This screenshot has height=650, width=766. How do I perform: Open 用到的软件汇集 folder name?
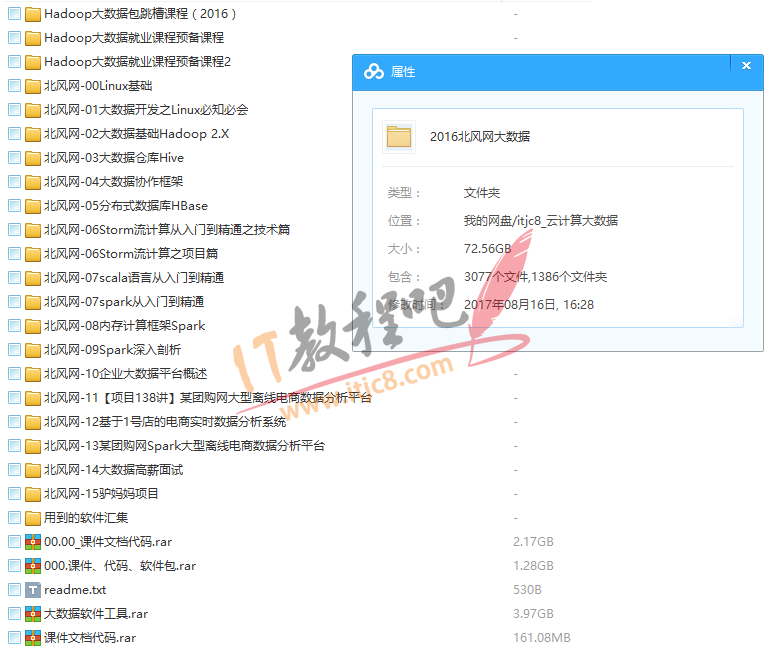(x=86, y=518)
